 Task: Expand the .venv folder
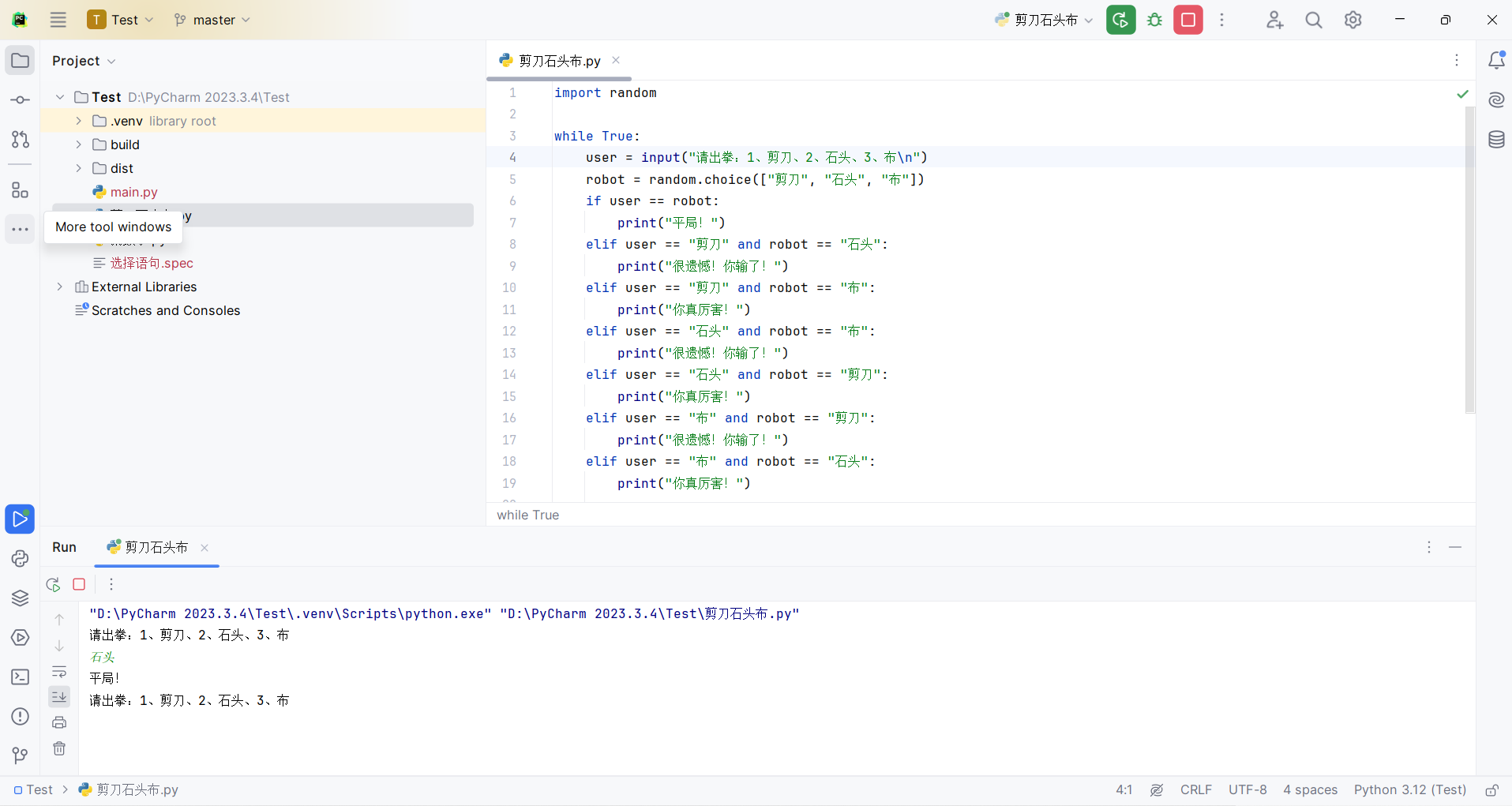(x=78, y=121)
